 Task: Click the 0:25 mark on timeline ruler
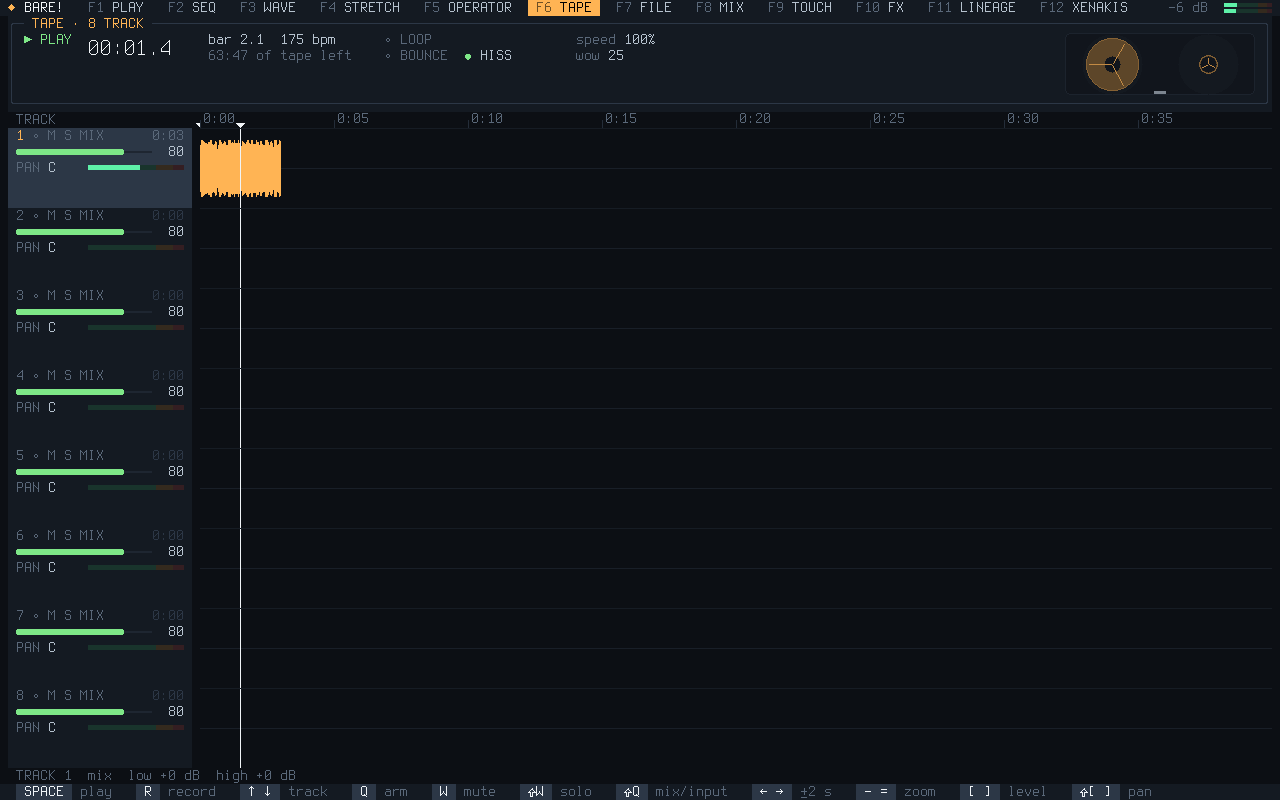coord(889,119)
